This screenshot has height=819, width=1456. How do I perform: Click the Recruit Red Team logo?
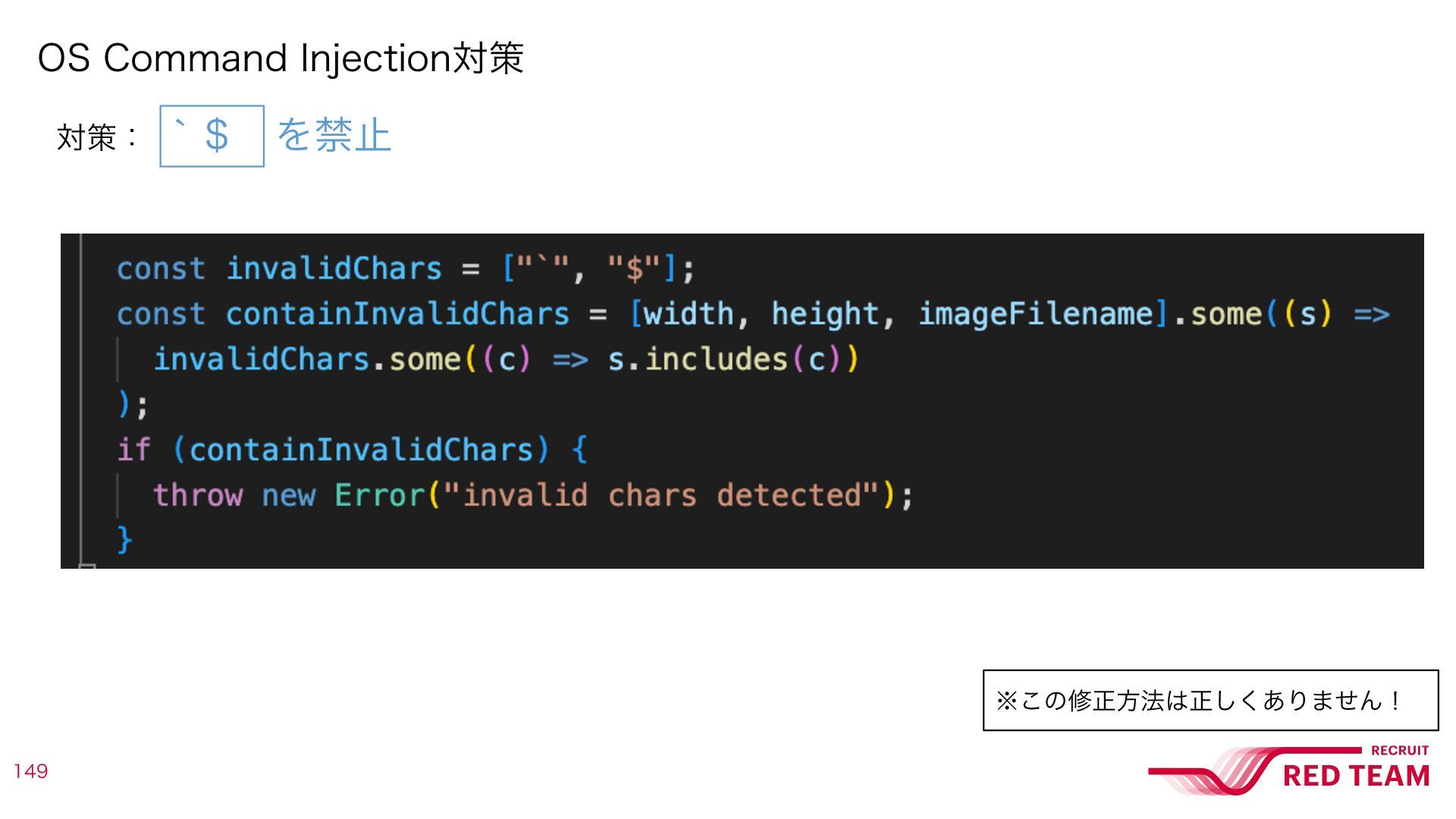pyautogui.click(x=1289, y=770)
